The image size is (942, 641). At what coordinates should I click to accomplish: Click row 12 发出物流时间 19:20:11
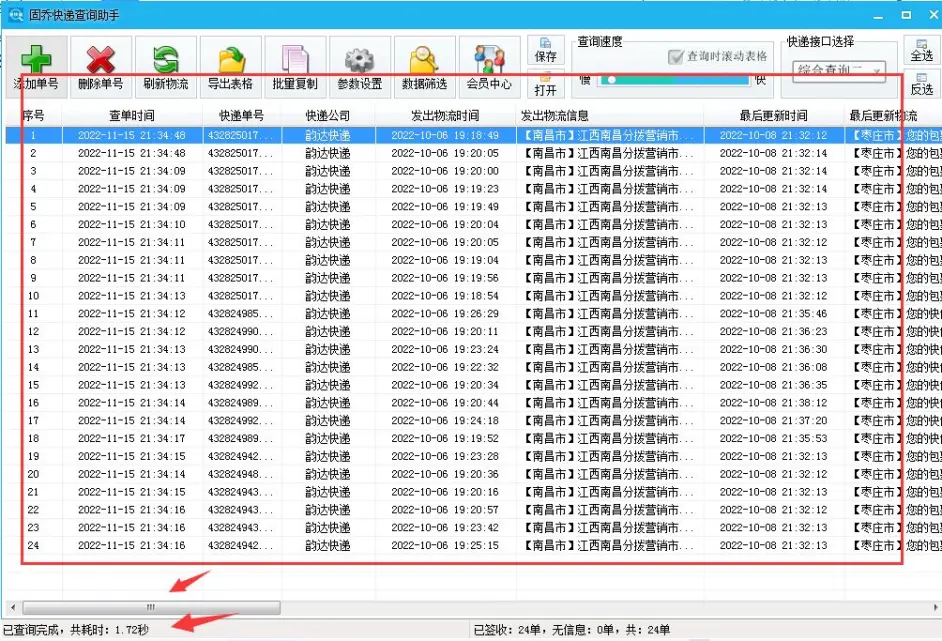point(445,332)
